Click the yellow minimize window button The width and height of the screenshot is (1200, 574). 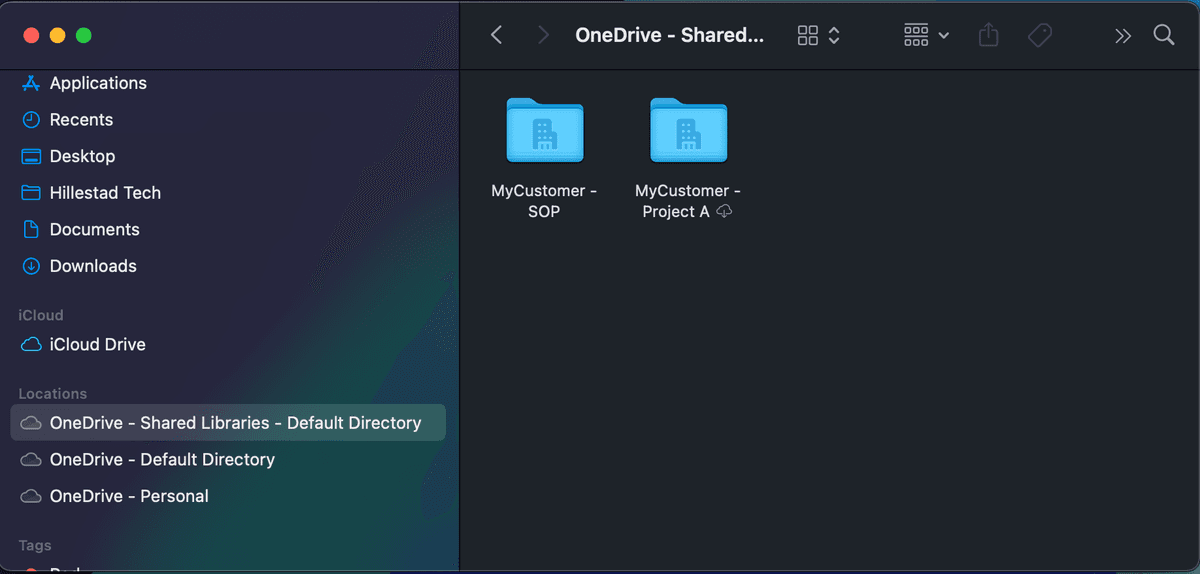pos(57,35)
